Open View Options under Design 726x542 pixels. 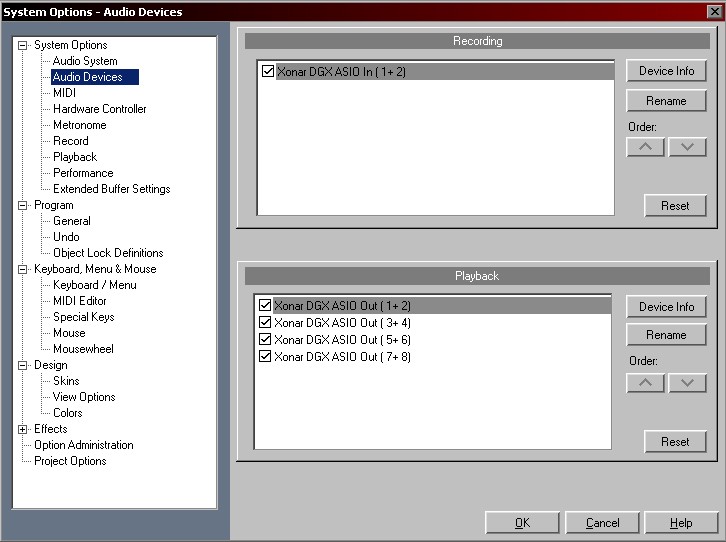pyautogui.click(x=84, y=397)
